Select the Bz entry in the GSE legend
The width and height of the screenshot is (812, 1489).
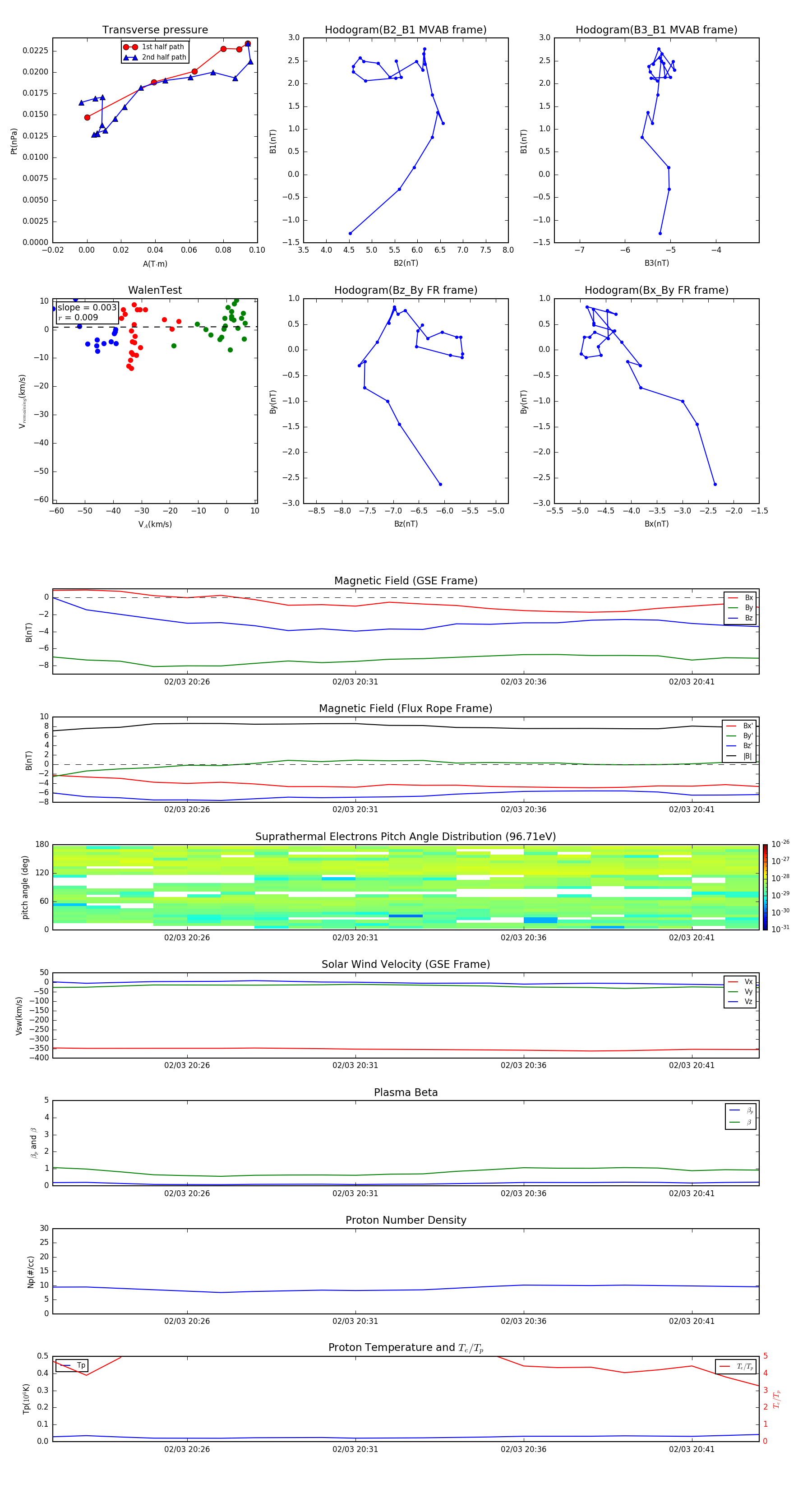point(740,618)
